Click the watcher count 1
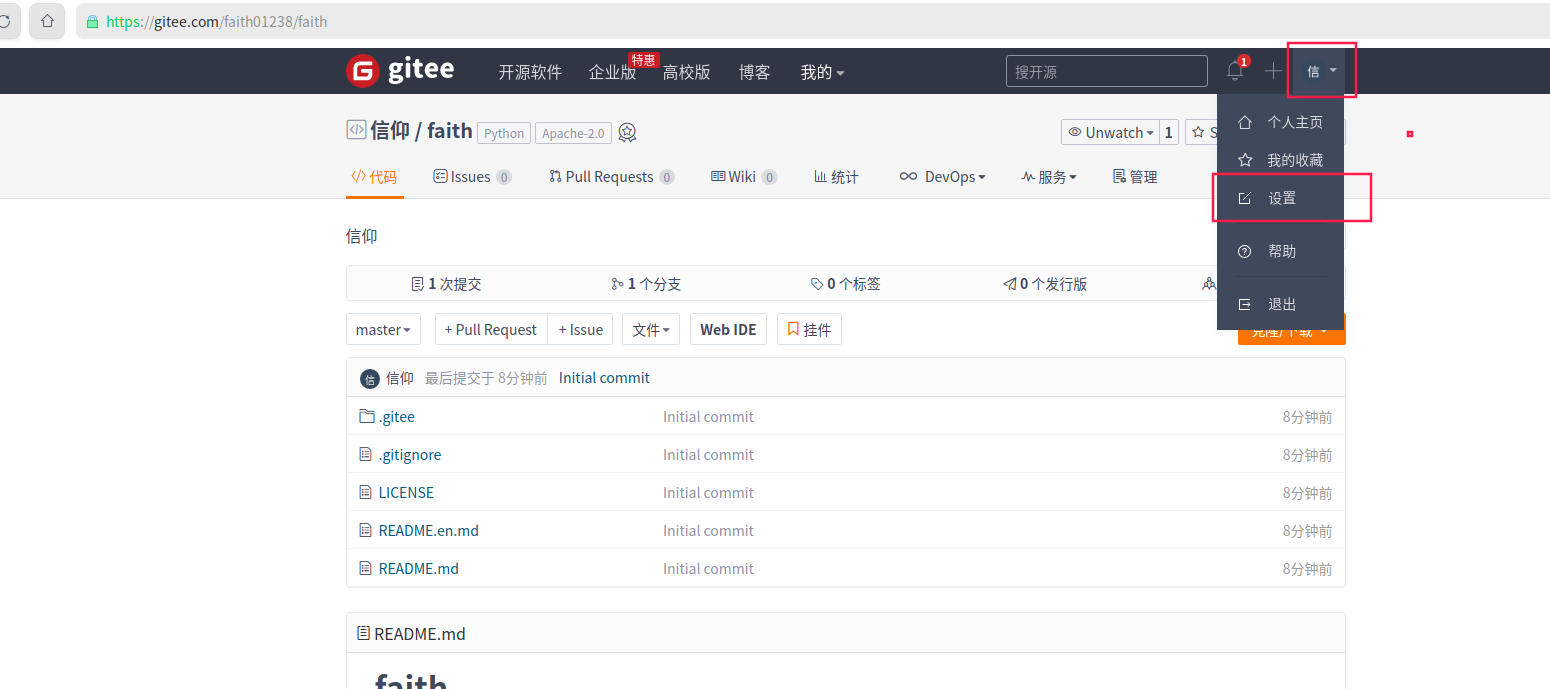 point(1168,132)
